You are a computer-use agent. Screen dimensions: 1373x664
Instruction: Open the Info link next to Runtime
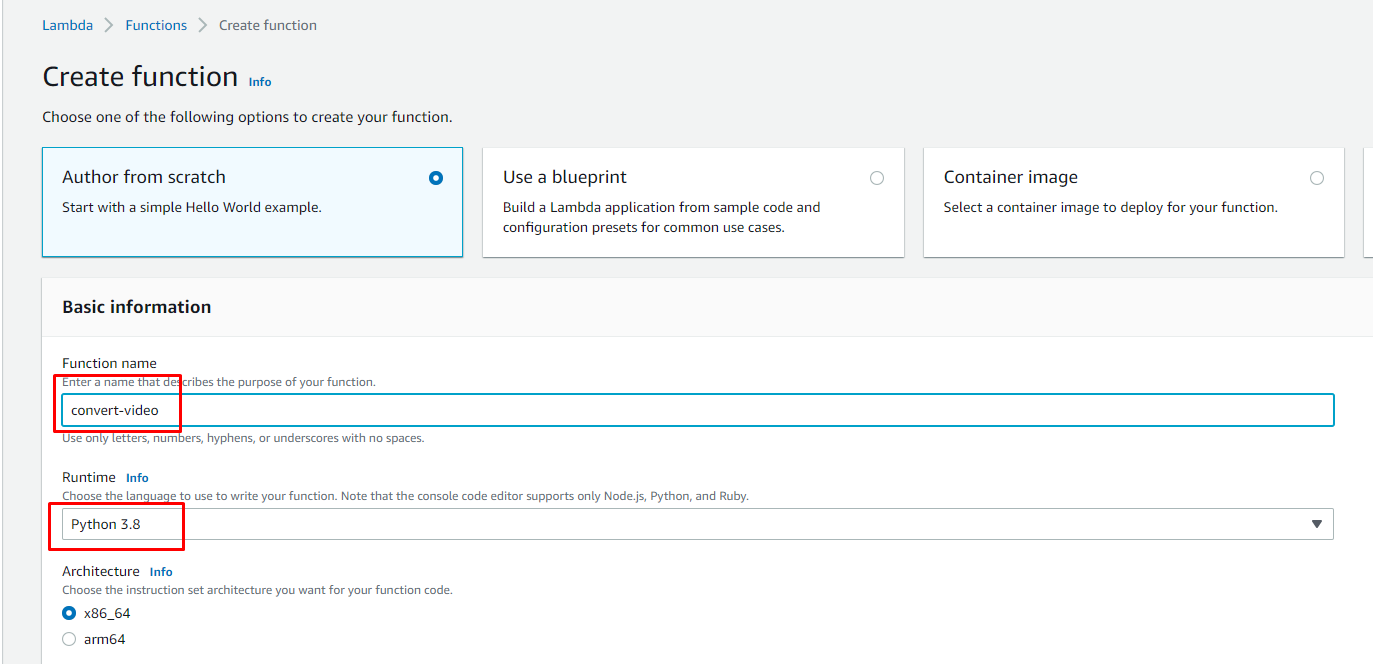pyautogui.click(x=137, y=478)
